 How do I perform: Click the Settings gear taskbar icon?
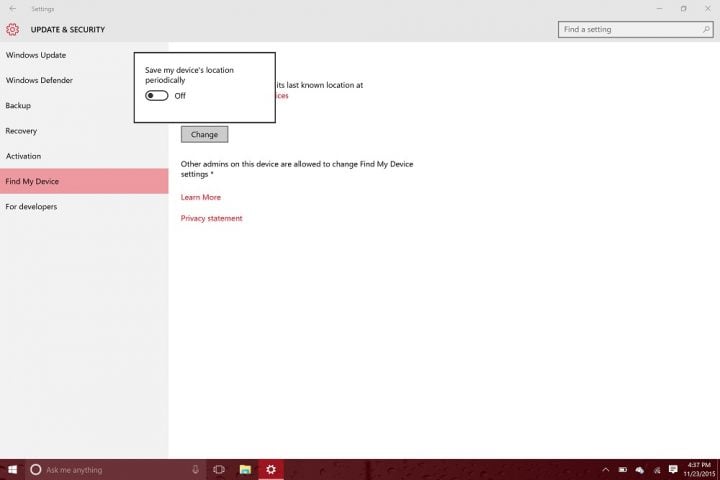pos(271,469)
